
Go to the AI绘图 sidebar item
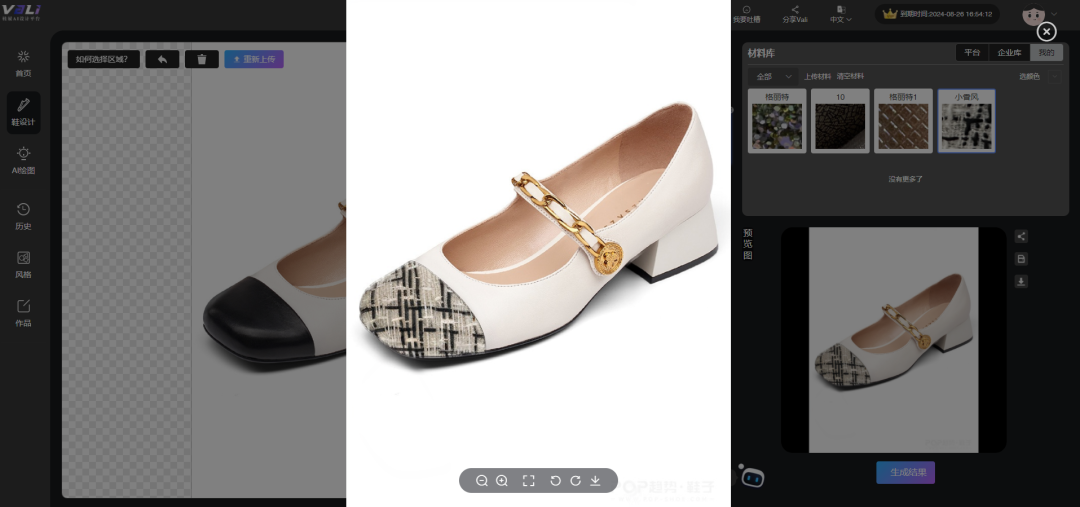tap(23, 160)
